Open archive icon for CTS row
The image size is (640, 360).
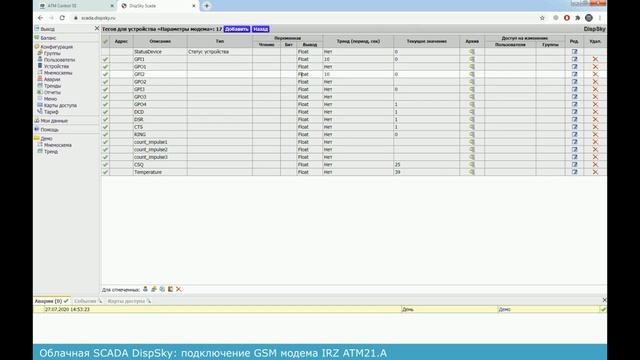(x=472, y=127)
